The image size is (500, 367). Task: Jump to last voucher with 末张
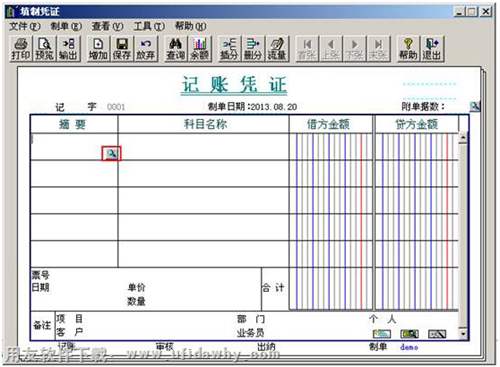tap(378, 49)
